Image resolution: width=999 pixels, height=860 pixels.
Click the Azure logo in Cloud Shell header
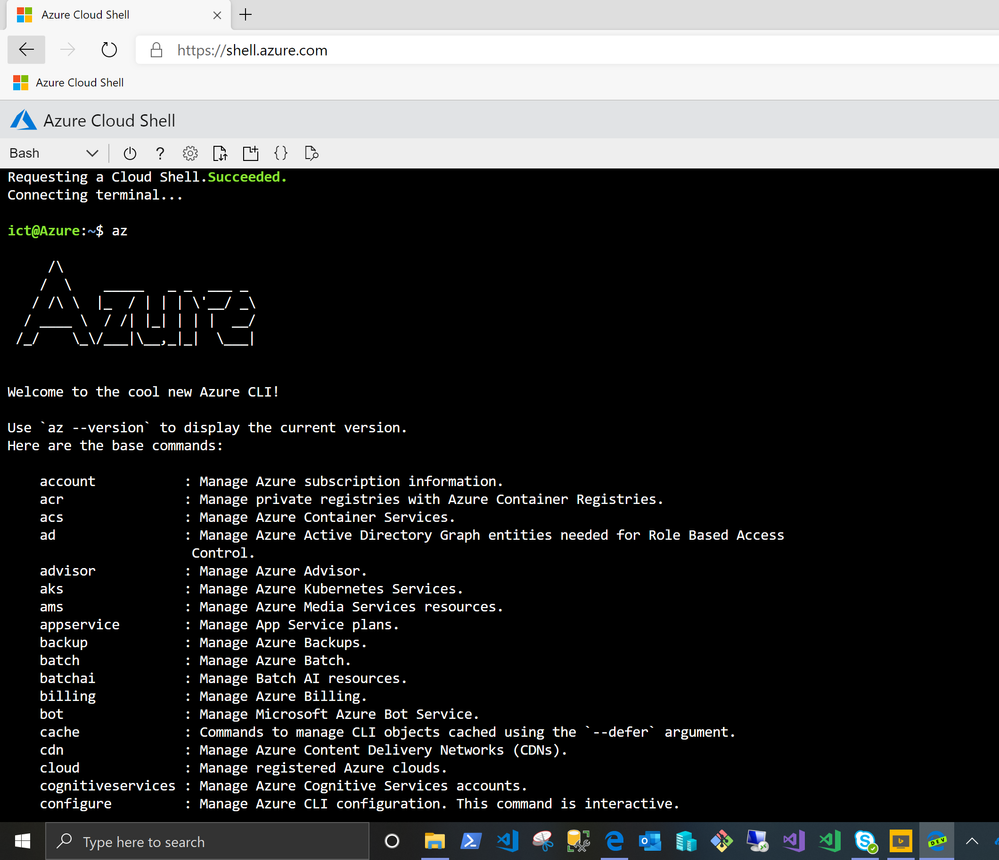tap(24, 120)
